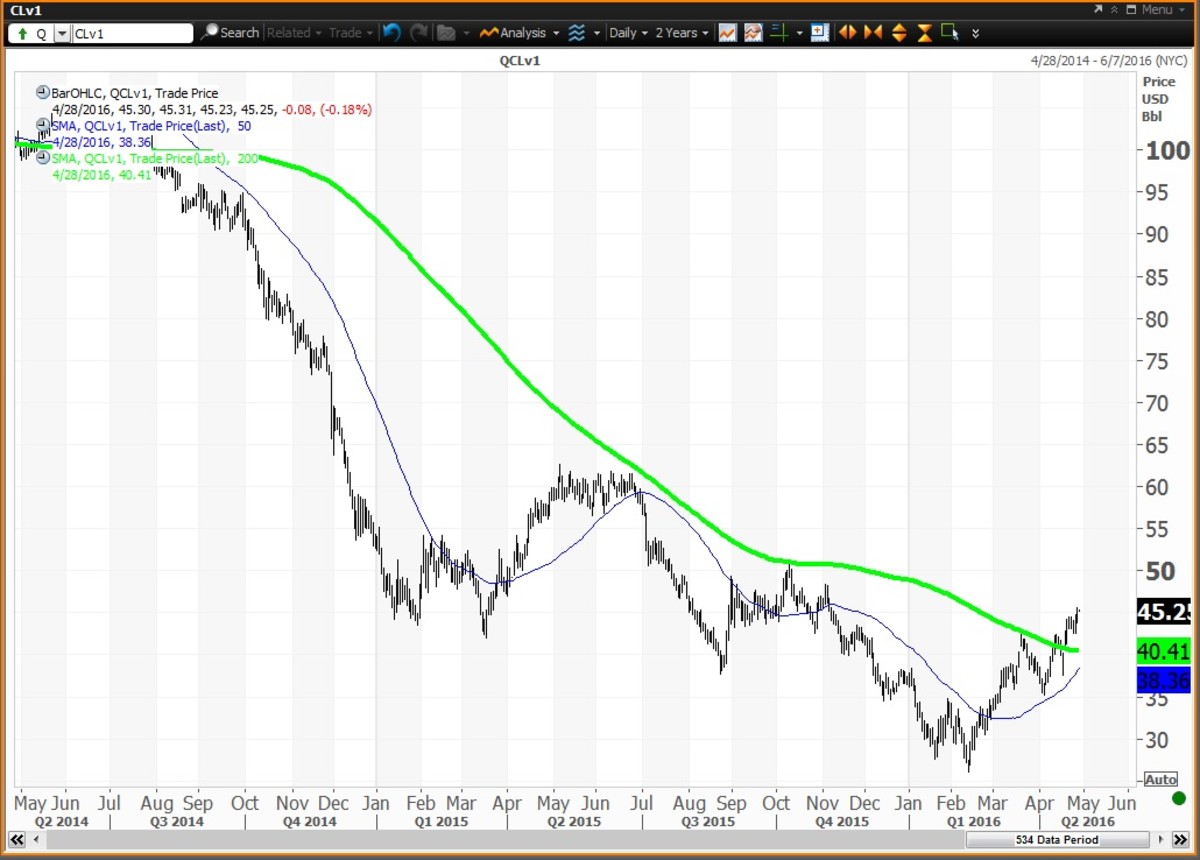The image size is (1200, 860).
Task: Select the line chart style icon
Action: coord(727,32)
